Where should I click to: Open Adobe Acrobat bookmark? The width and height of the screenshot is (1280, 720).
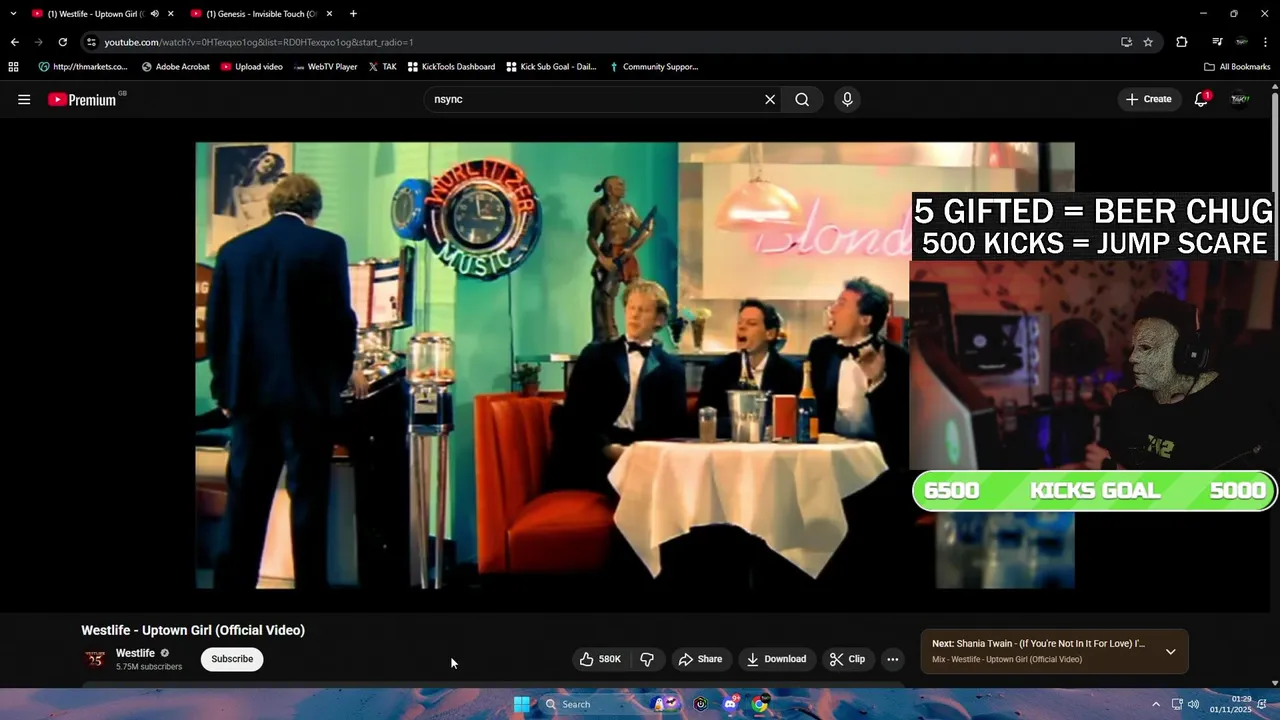click(175, 67)
